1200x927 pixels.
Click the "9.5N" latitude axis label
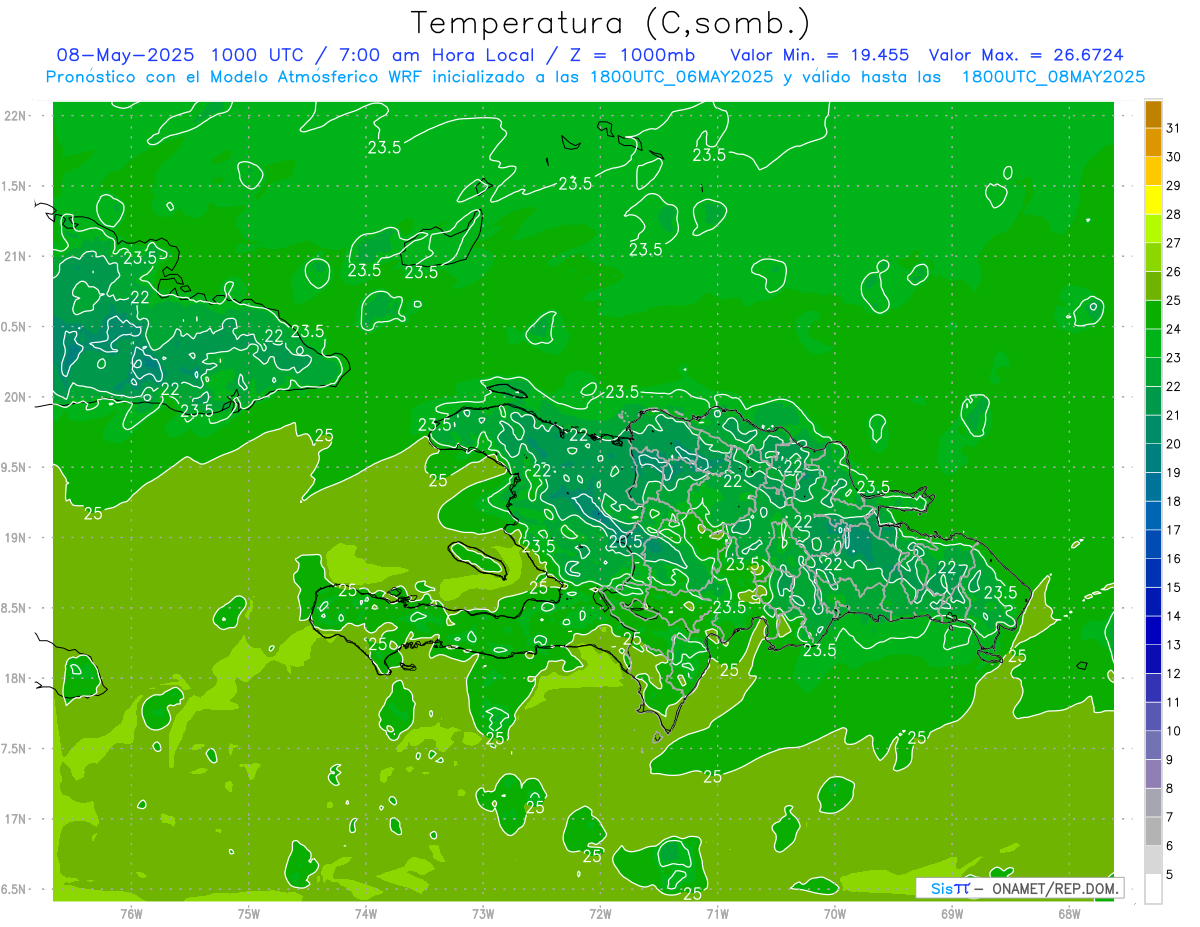click(x=14, y=468)
